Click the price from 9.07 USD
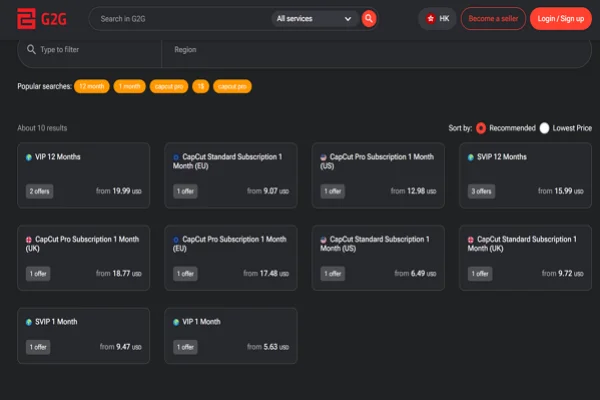This screenshot has height=400, width=600. tap(268, 191)
